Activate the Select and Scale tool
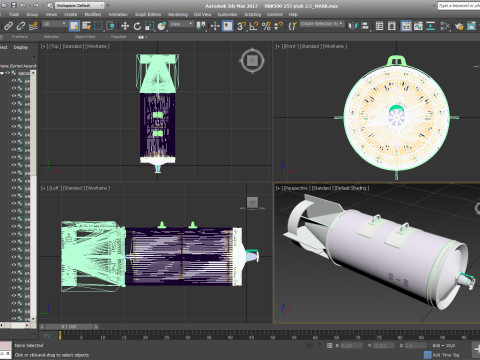The width and height of the screenshot is (480, 360). pyautogui.click(x=149, y=26)
